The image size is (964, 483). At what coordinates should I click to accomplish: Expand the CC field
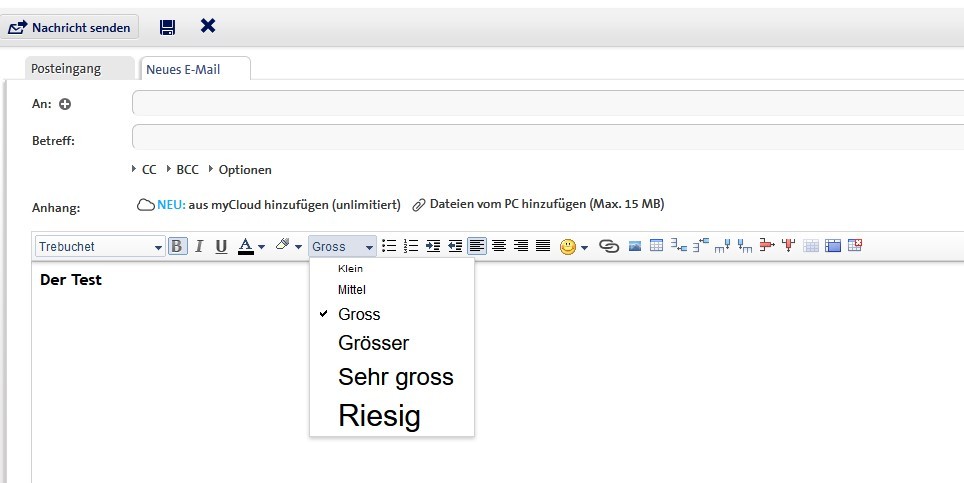(144, 170)
